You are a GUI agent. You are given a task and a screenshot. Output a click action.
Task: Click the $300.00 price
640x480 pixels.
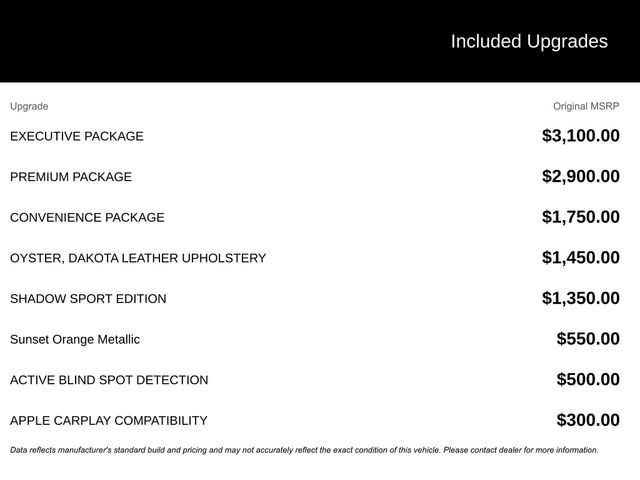[x=588, y=421]
